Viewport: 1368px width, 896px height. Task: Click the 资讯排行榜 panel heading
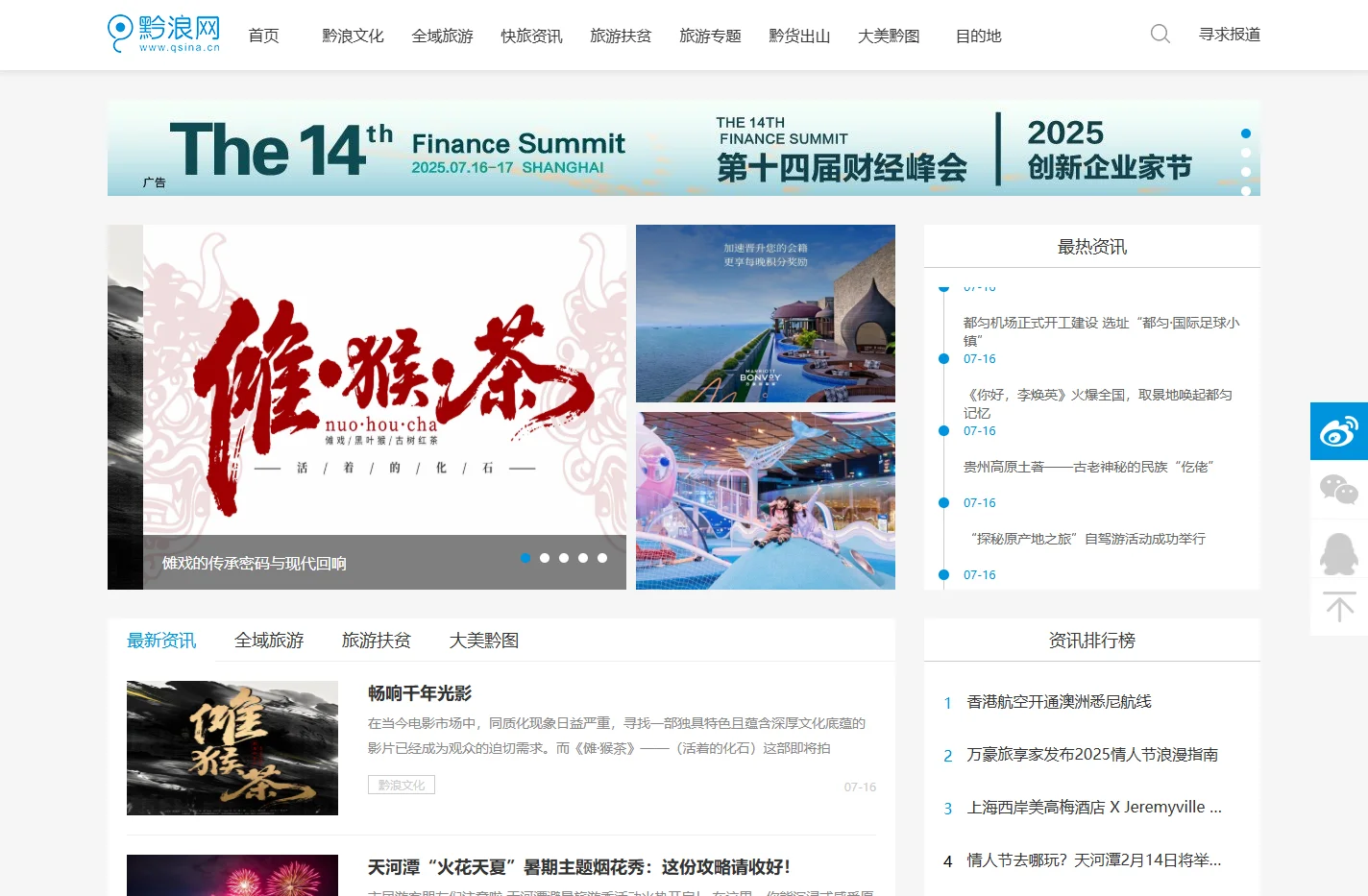(x=1092, y=641)
